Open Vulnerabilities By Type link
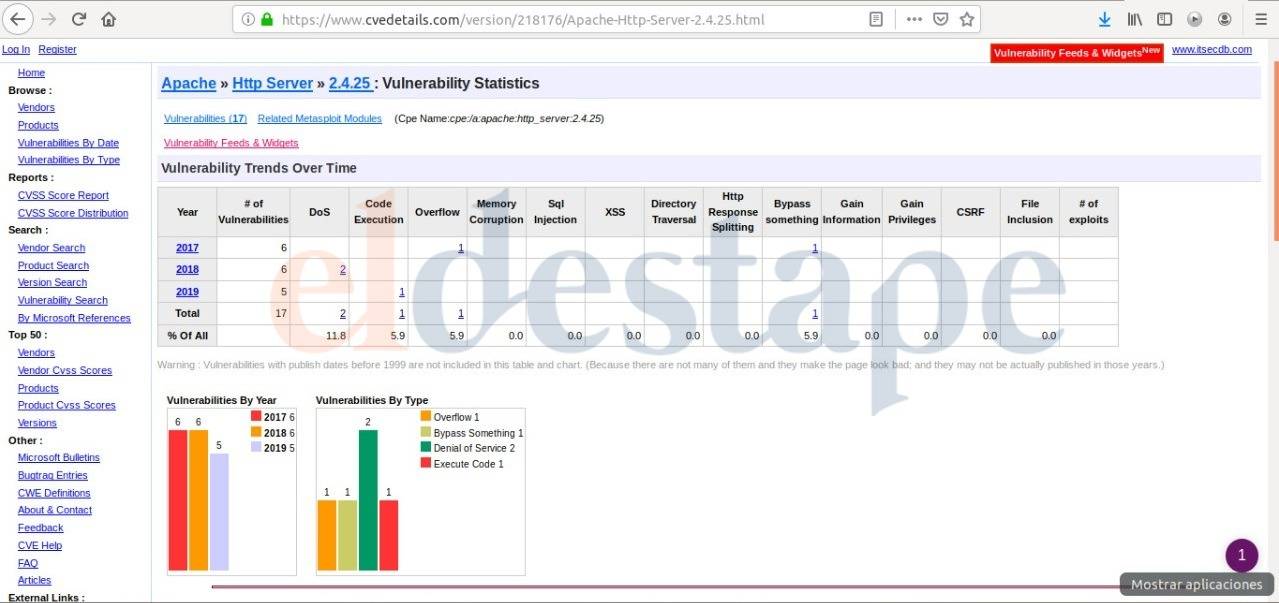This screenshot has width=1279, height=603. [x=69, y=160]
